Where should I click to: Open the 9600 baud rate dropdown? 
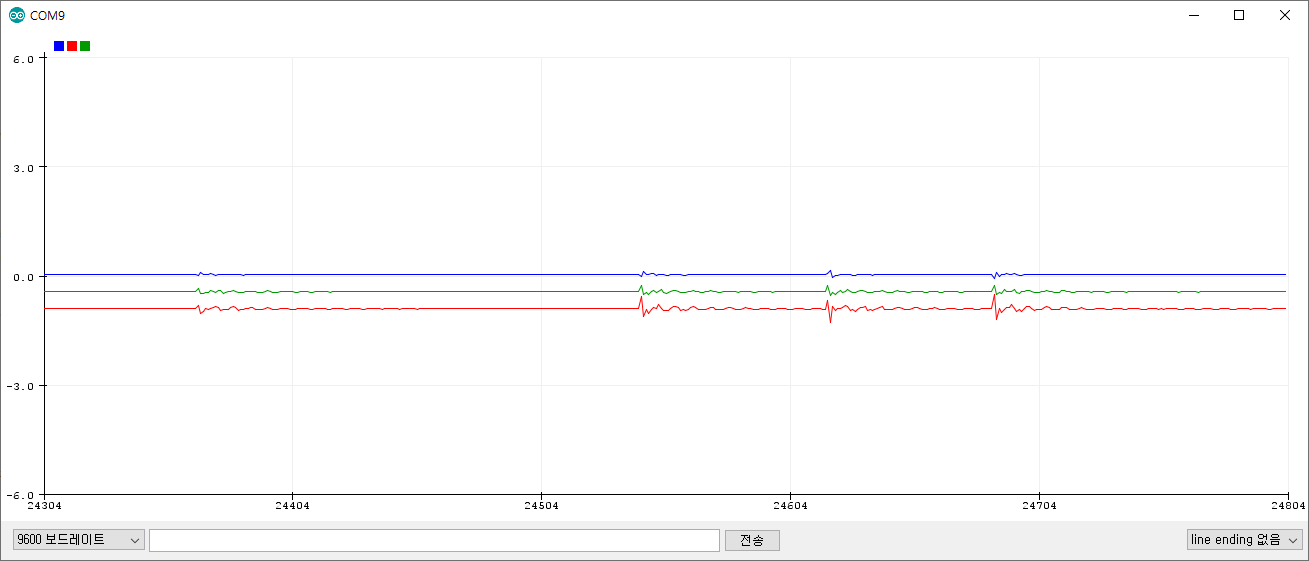coord(79,540)
